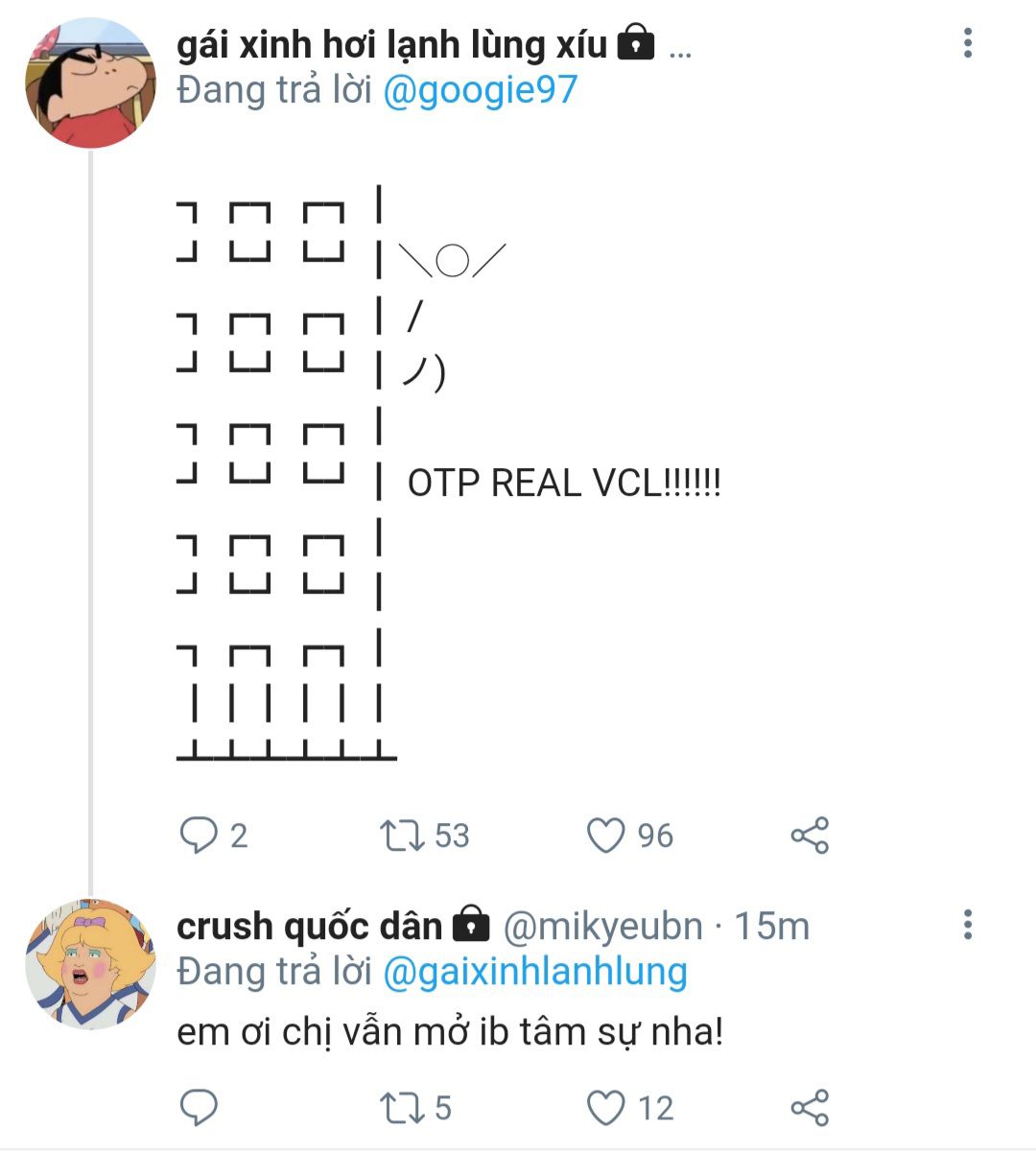Open the @googie97 profile link

tap(480, 90)
